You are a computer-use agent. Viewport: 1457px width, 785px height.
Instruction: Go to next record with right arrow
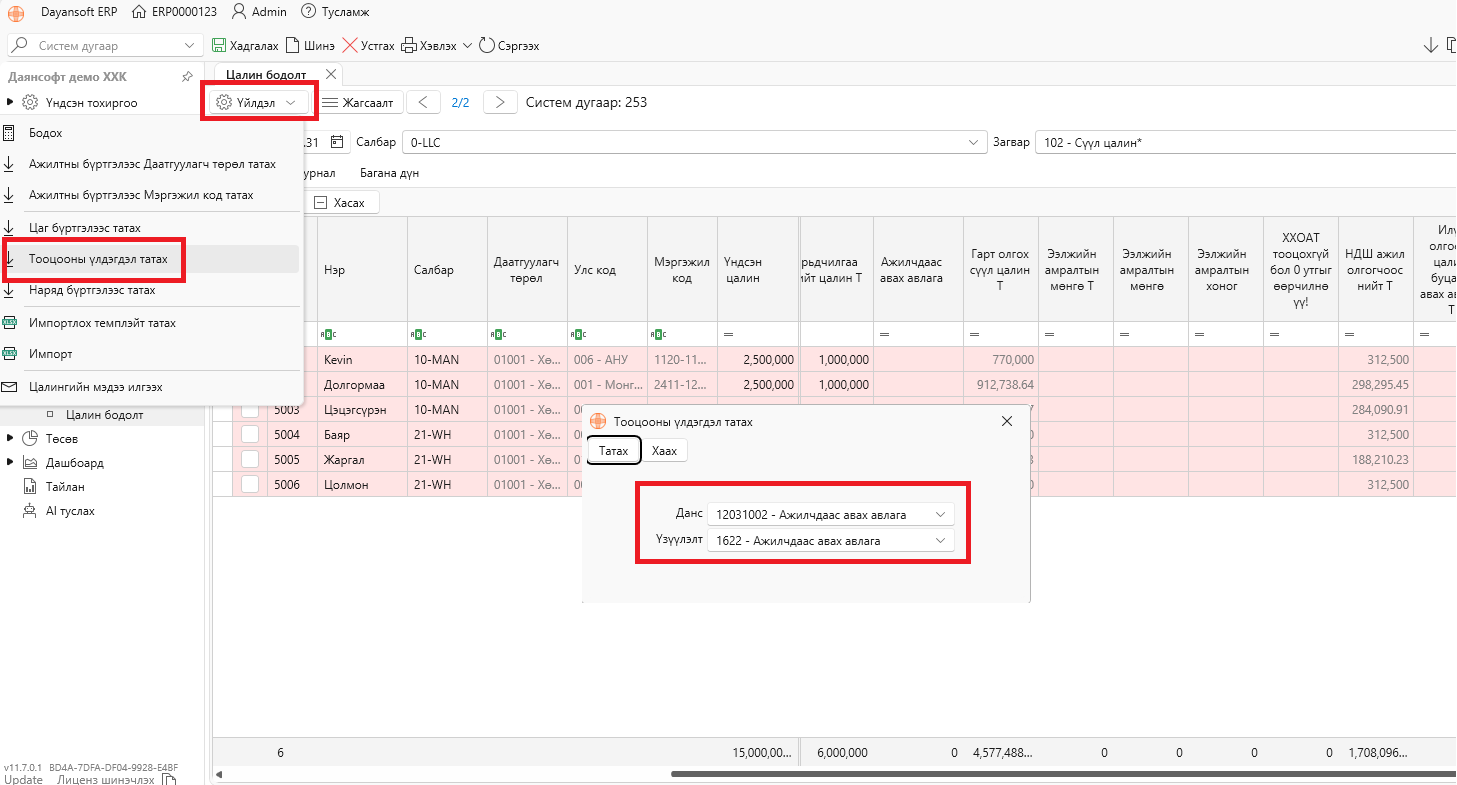pos(500,102)
